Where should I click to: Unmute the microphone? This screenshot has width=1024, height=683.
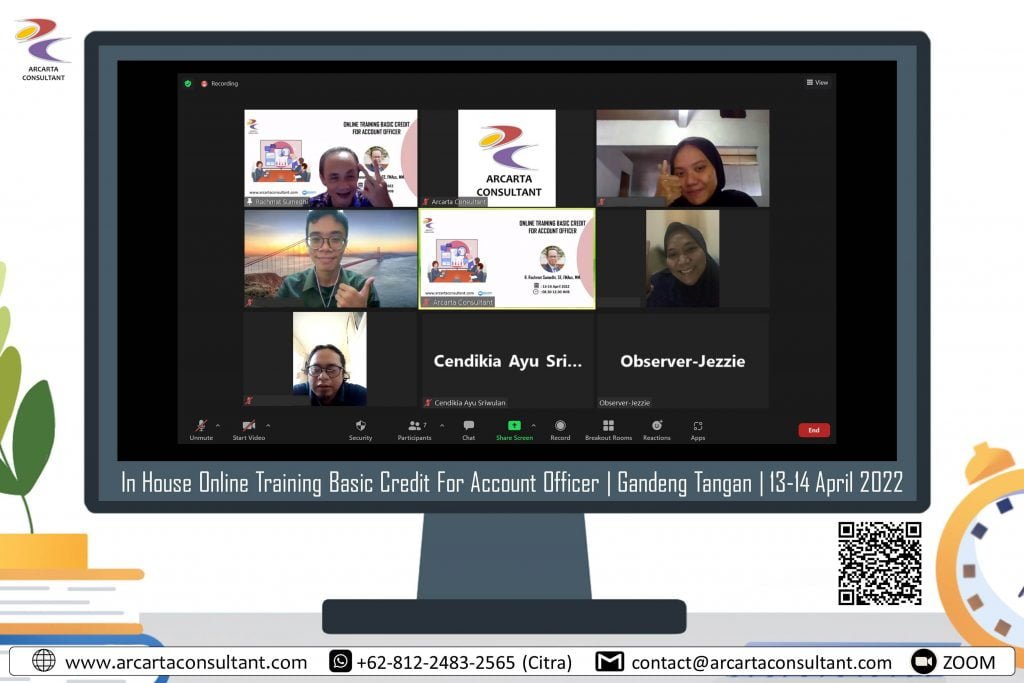[201, 426]
